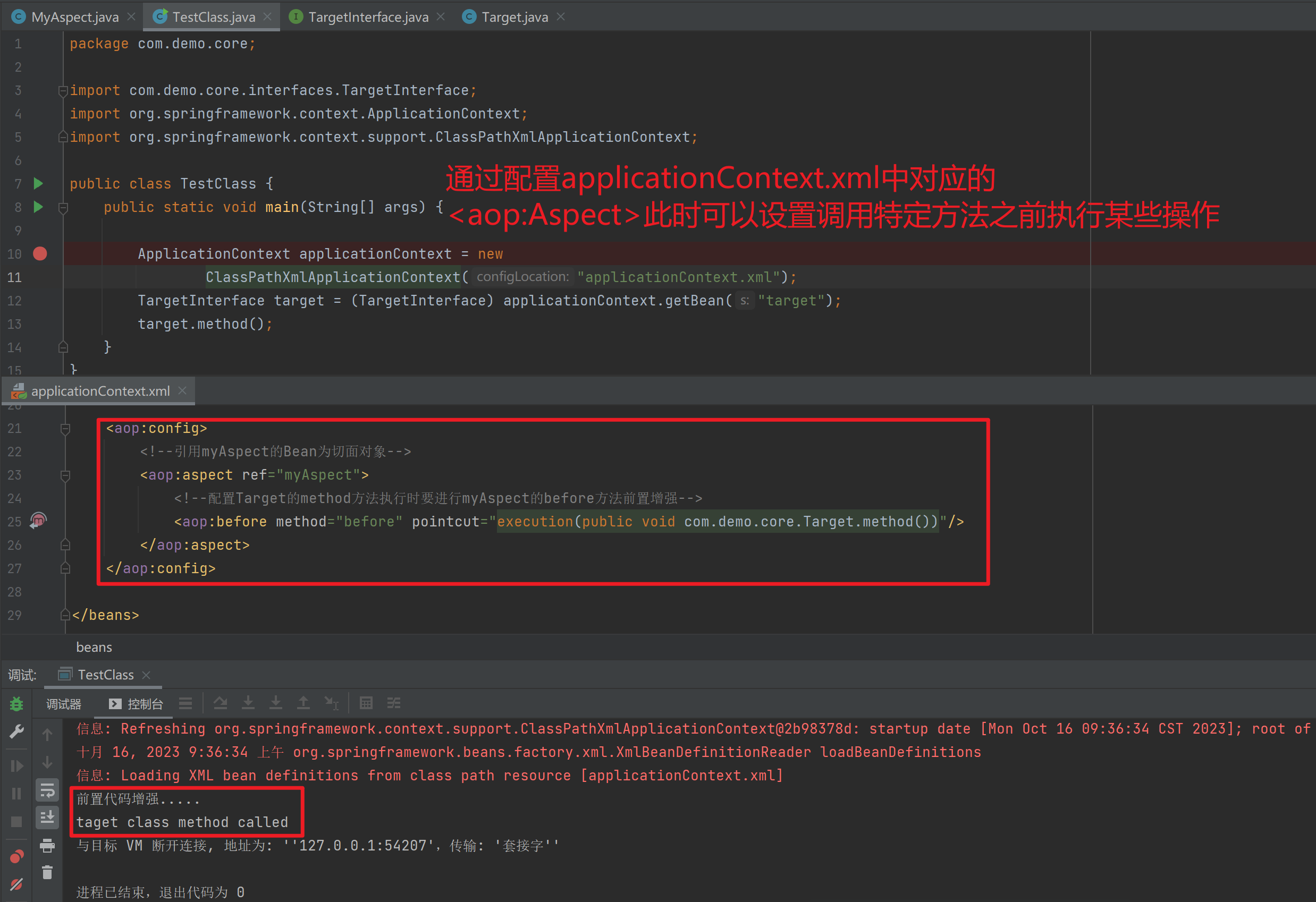Toggle scroll to end of console
The image size is (1316, 902).
tap(47, 817)
